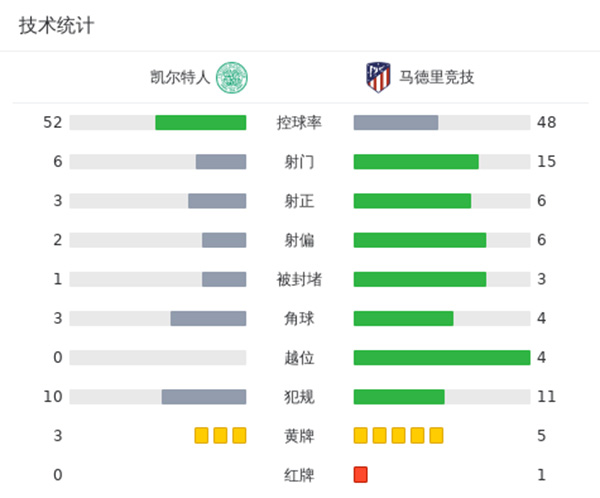Click the 控球率 stat label
The image size is (600, 498).
point(299,123)
